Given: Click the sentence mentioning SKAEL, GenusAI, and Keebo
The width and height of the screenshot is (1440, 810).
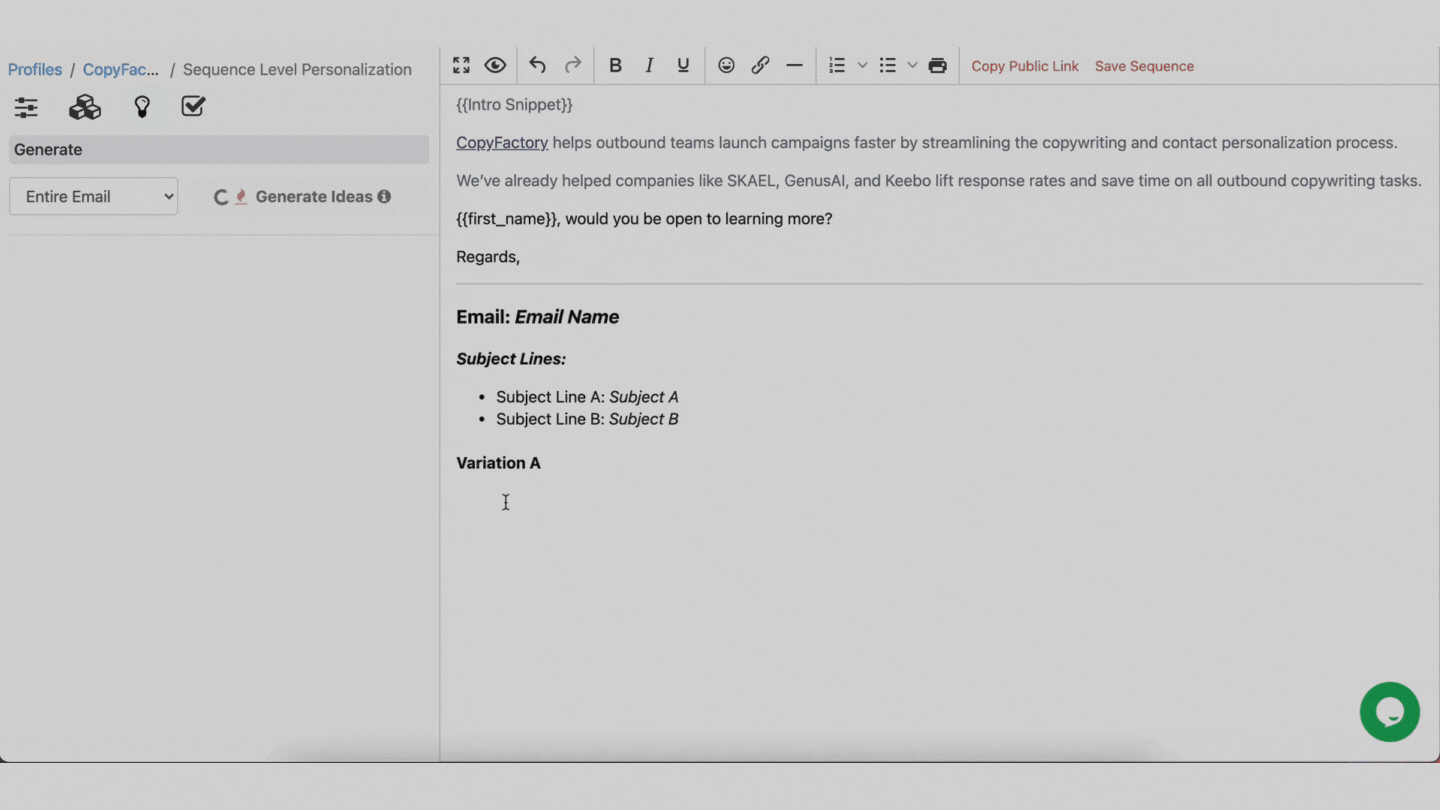Looking at the screenshot, I should point(939,181).
